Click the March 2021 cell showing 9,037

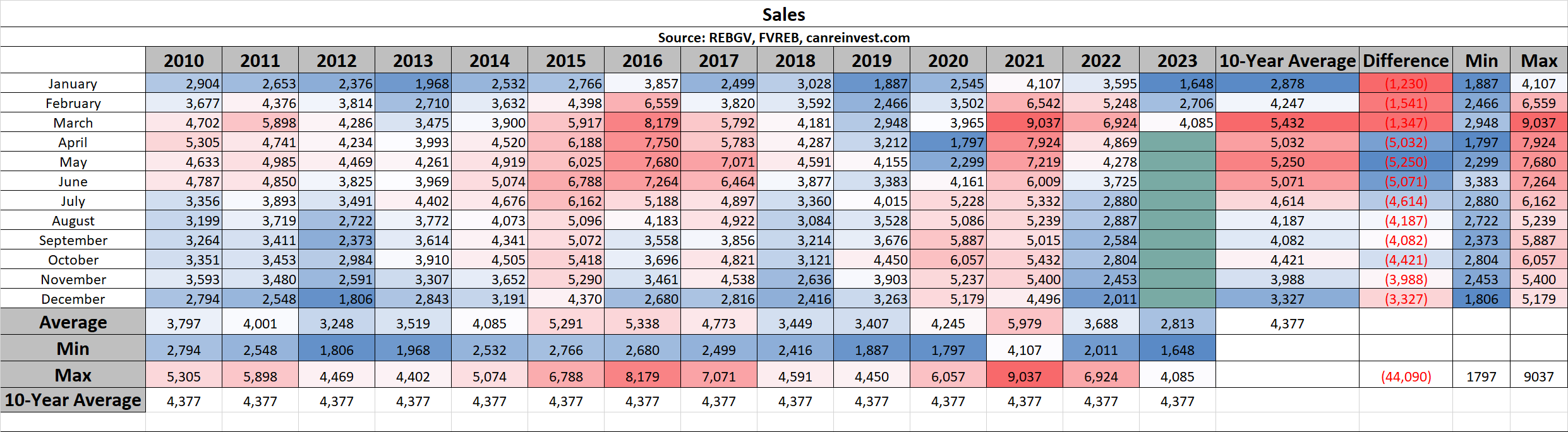coord(1024,123)
